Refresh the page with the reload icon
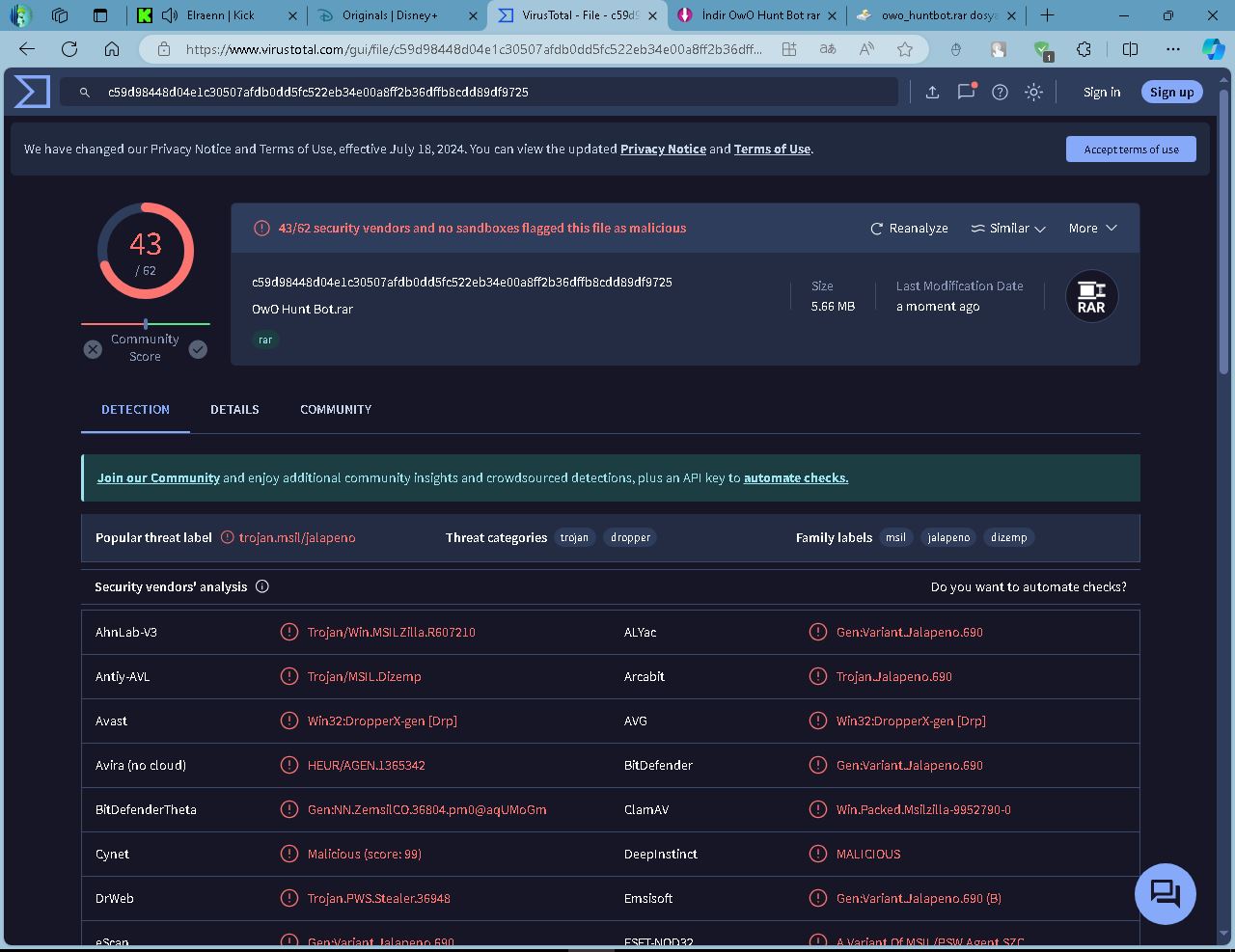This screenshot has width=1235, height=952. coord(69,49)
